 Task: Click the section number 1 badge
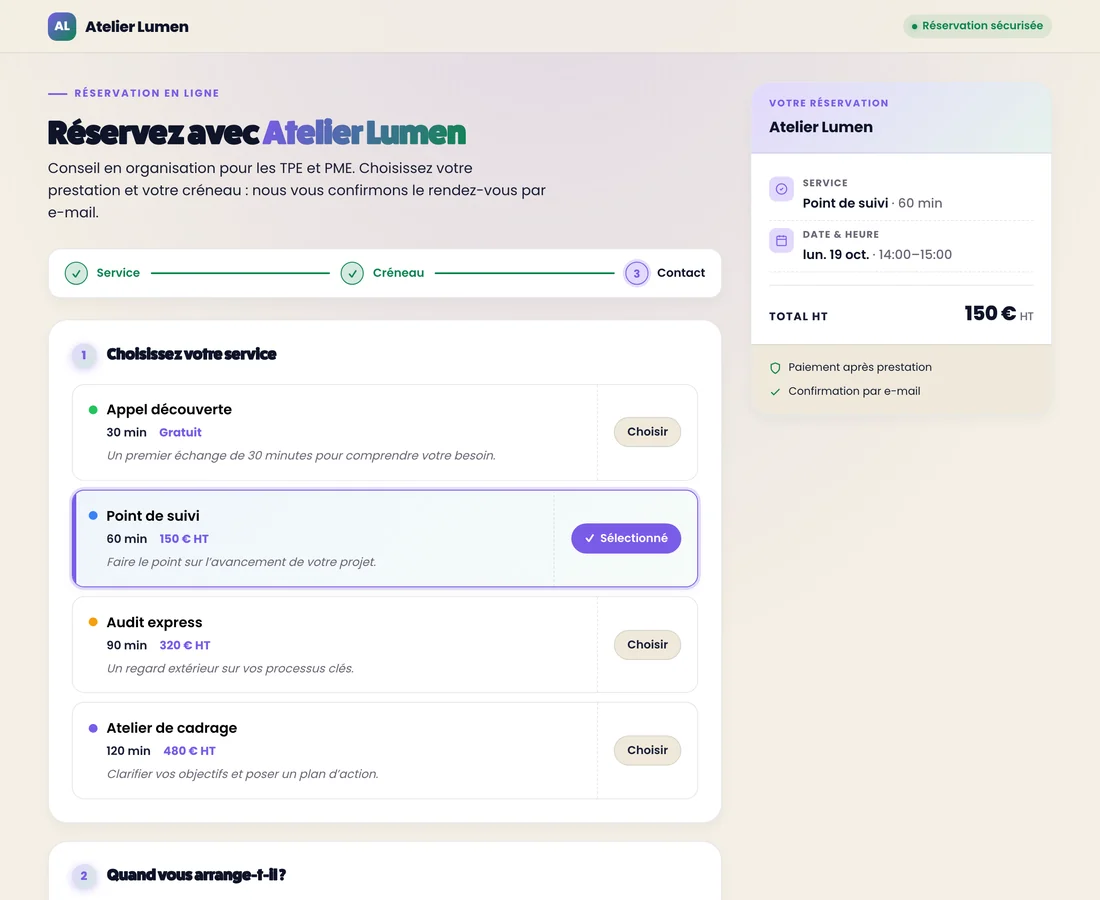(84, 355)
